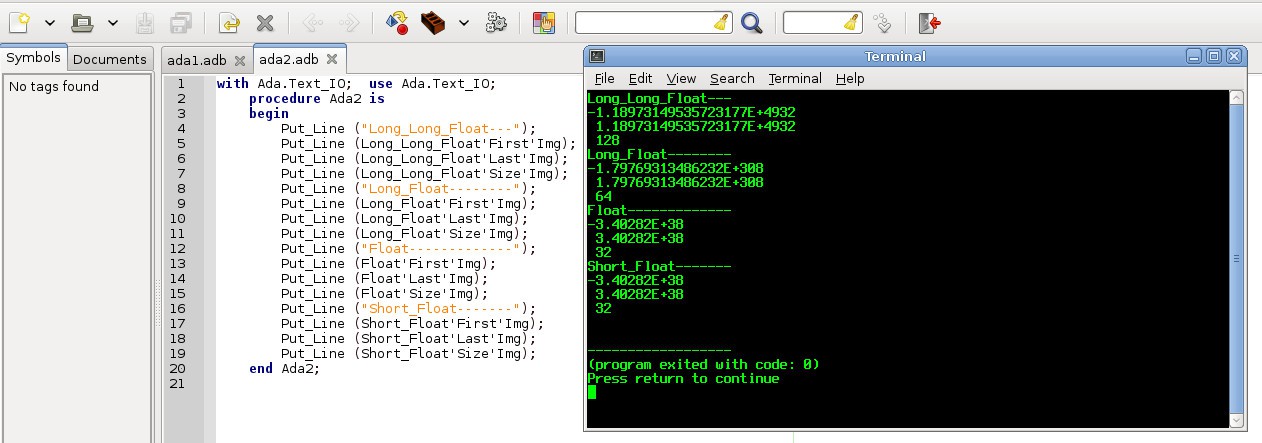Click Put_Line (Short_Float'Size'Img) line

408,354
